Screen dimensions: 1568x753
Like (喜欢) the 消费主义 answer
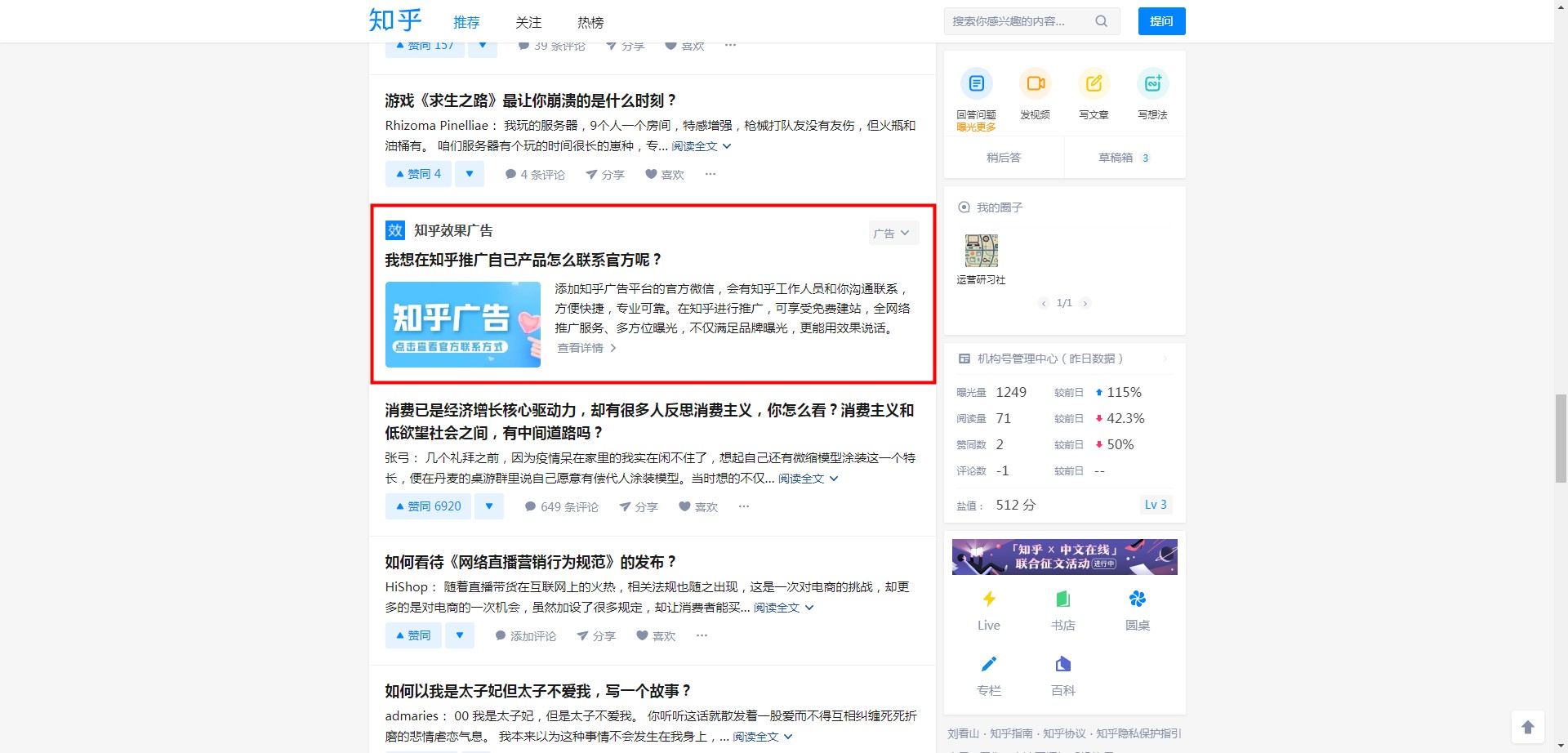tap(698, 507)
